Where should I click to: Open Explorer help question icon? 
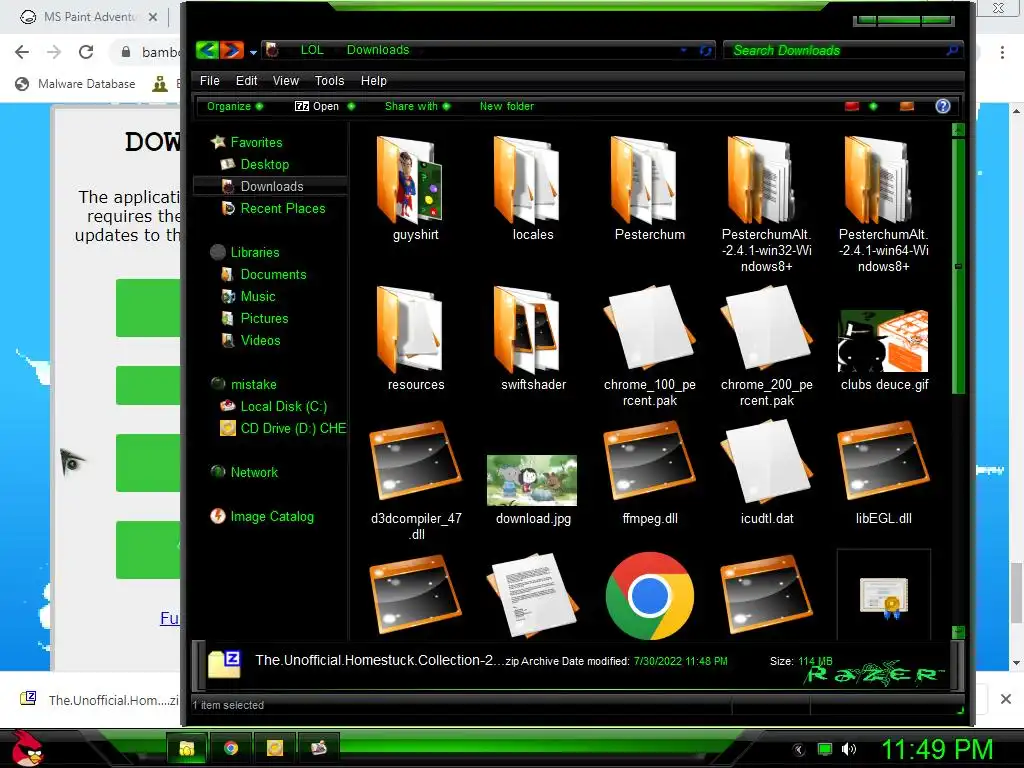pyautogui.click(x=942, y=106)
